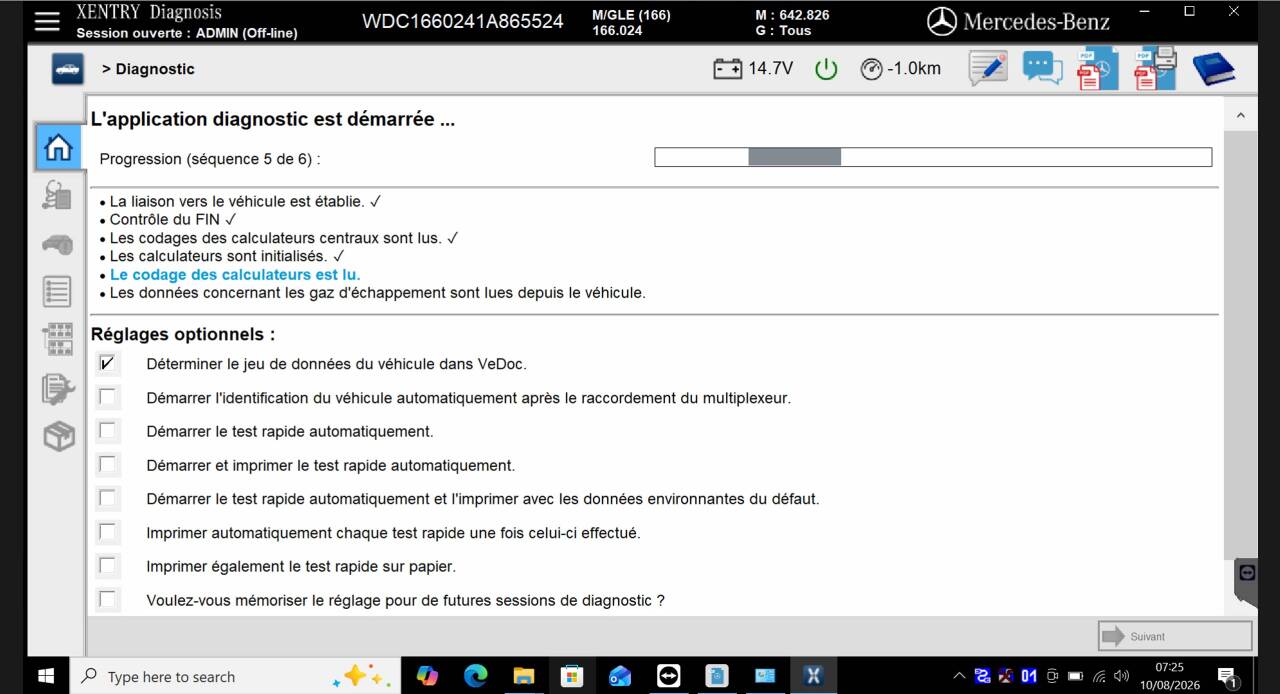Check test rapide avec données environnantes du défaut

click(x=108, y=498)
